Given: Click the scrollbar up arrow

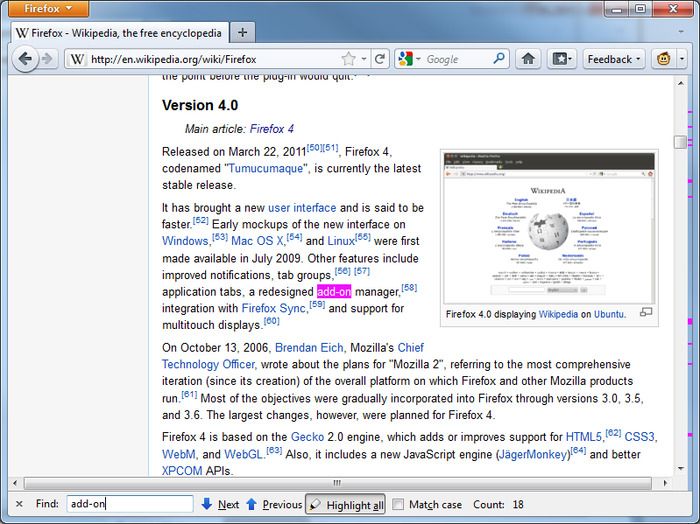Looking at the screenshot, I should click(x=681, y=83).
